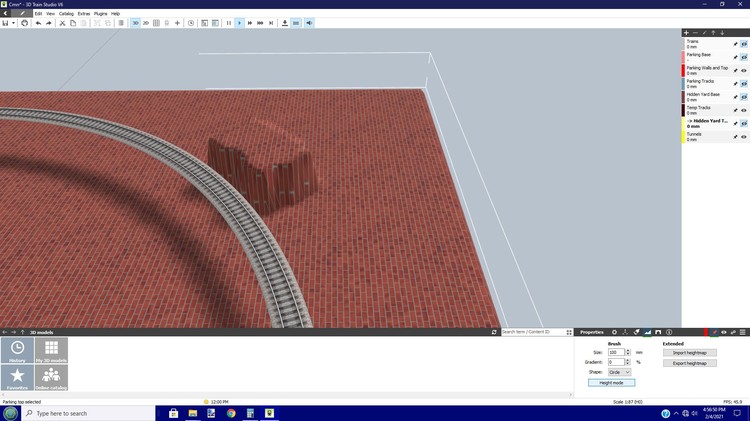Open the save button dropdown arrow

(14, 22)
